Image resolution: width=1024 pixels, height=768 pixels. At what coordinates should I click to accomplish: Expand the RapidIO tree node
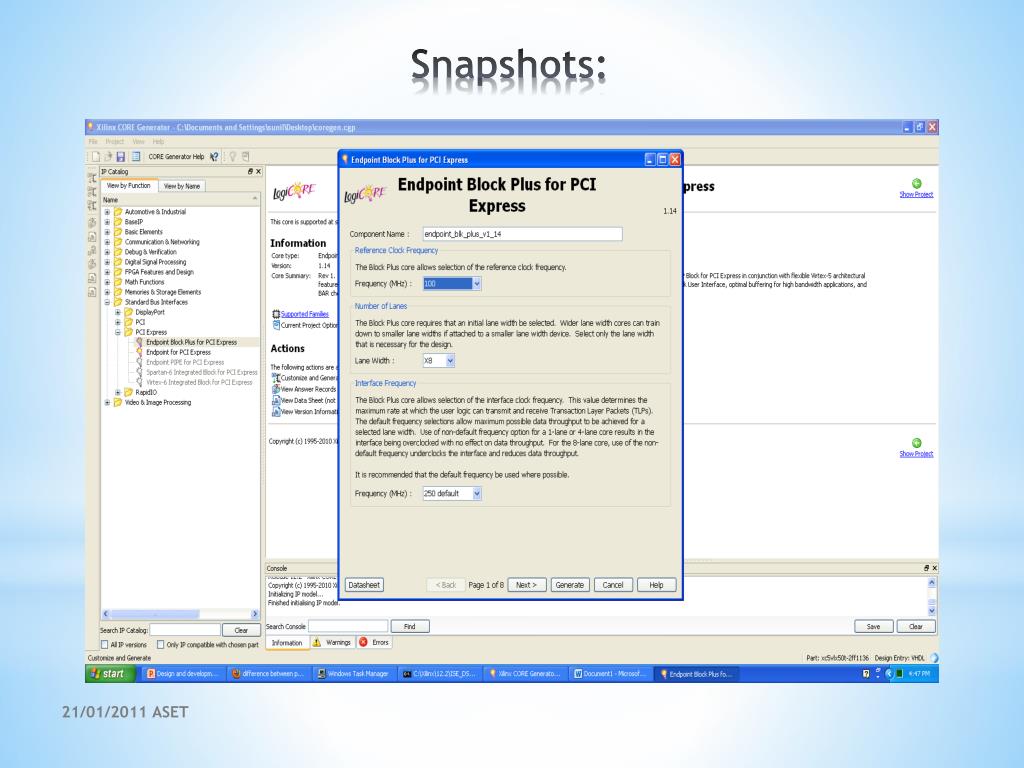pyautogui.click(x=118, y=392)
